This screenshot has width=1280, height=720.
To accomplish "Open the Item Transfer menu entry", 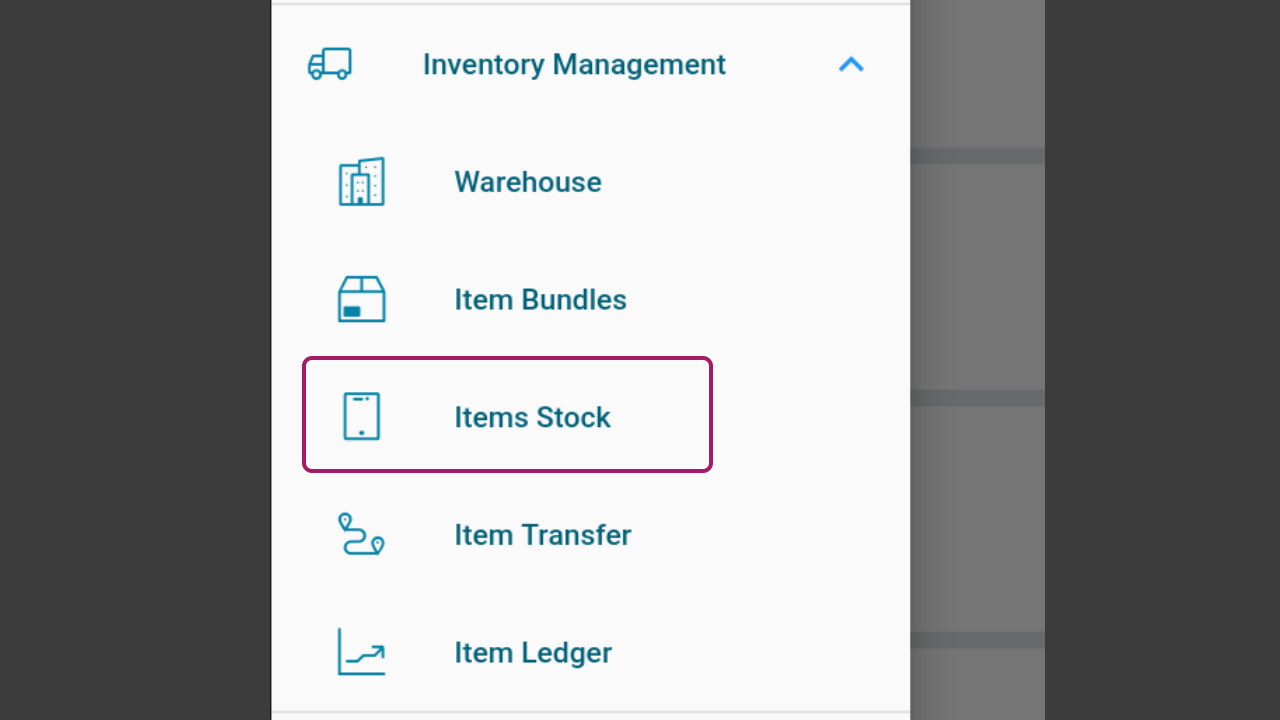I will [x=590, y=534].
